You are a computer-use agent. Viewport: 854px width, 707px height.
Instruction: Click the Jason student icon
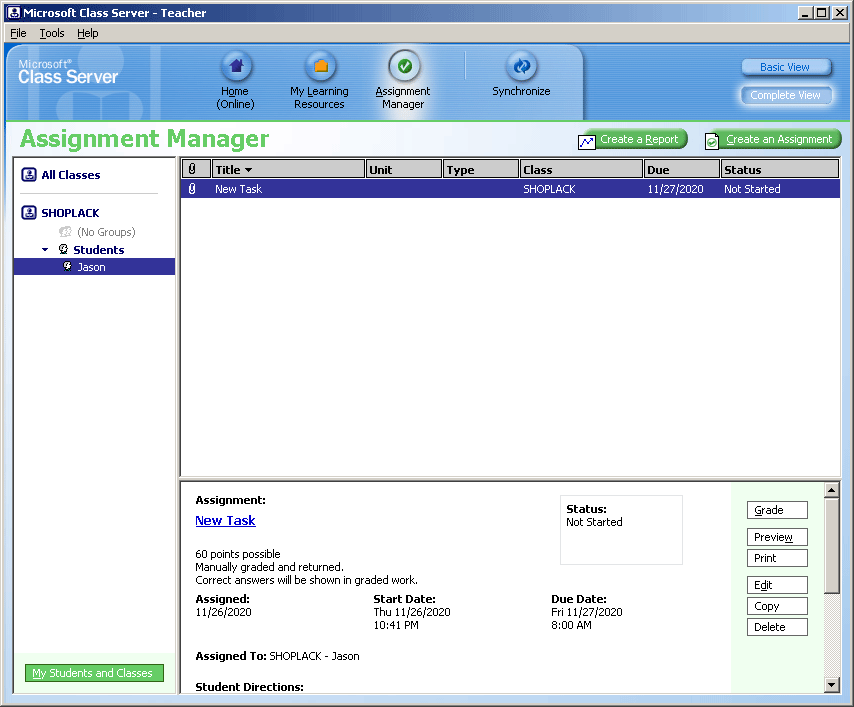coord(68,266)
